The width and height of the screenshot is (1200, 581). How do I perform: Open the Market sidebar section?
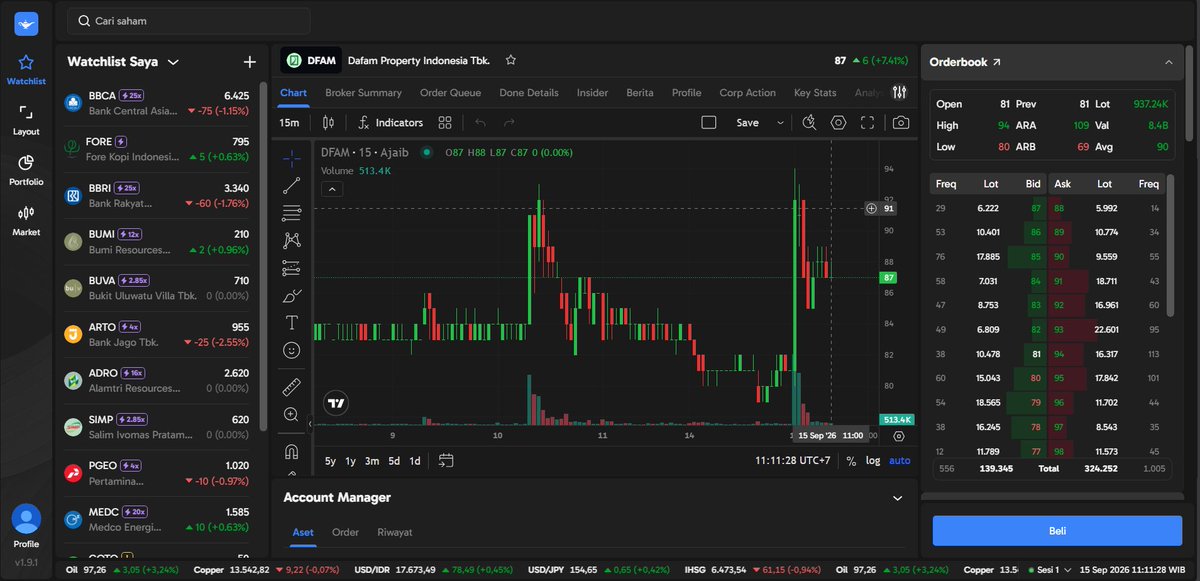26,221
